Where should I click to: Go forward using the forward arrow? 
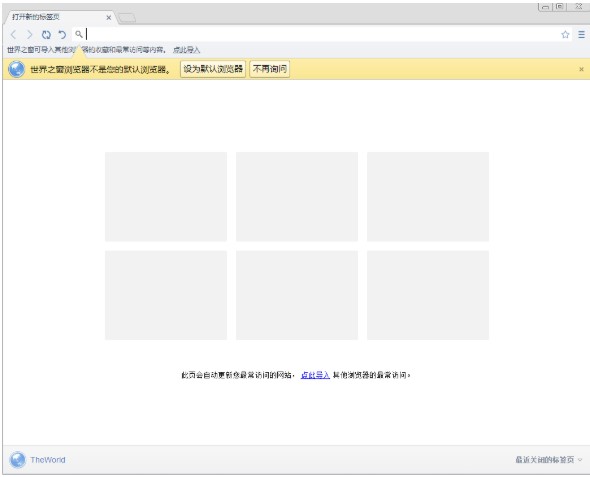29,35
